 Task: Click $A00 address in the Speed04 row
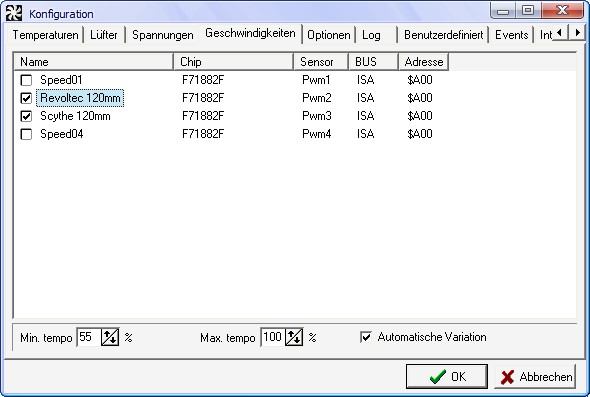[420, 134]
